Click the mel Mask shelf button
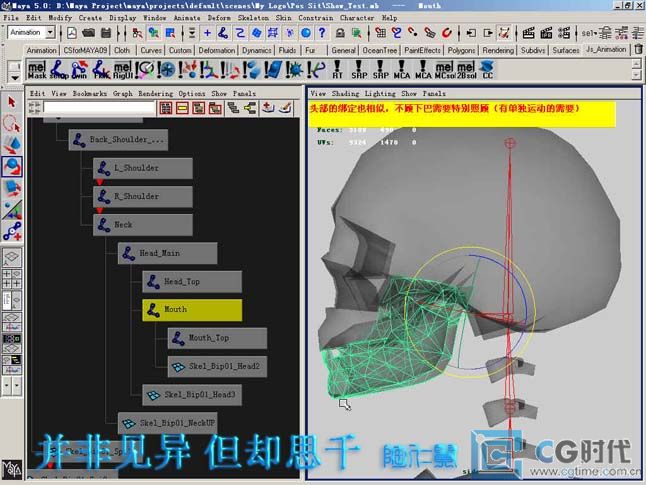Screen dimensions: 646x485 click(x=37, y=70)
